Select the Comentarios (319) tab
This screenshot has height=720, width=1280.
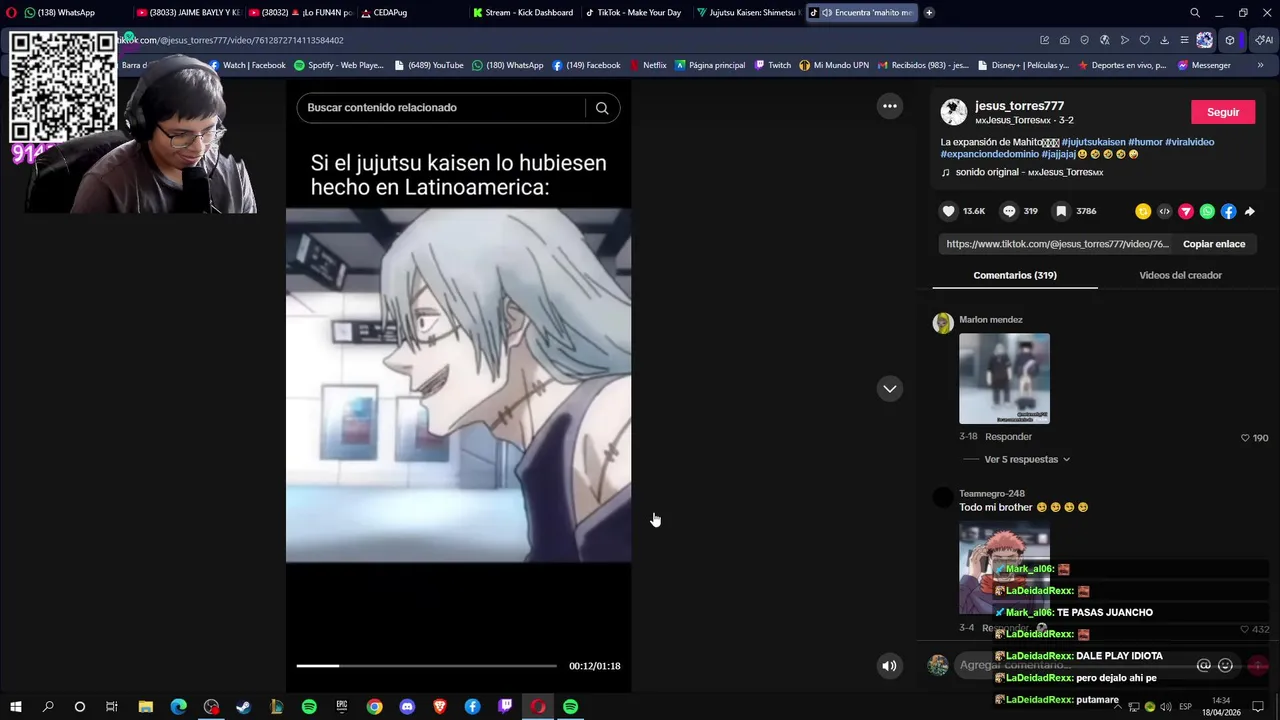pyautogui.click(x=1015, y=275)
